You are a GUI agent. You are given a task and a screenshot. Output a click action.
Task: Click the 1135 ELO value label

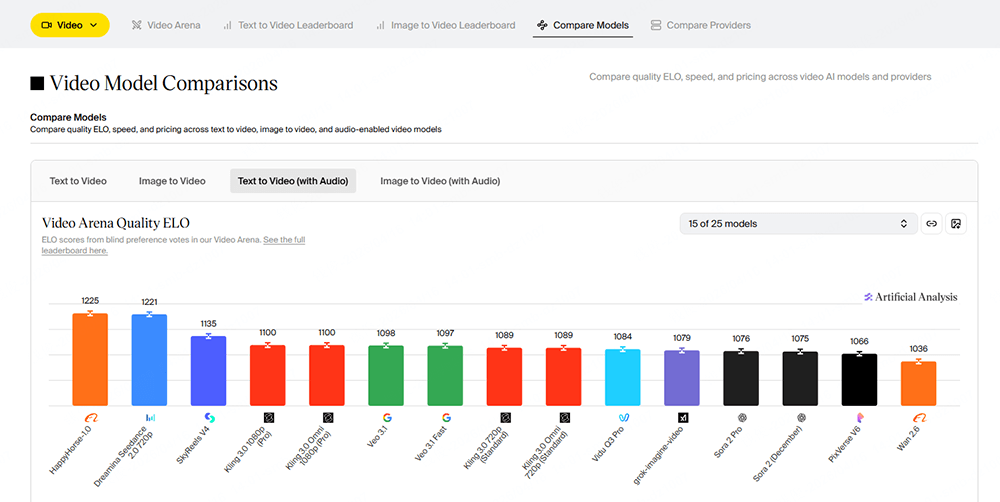209,323
